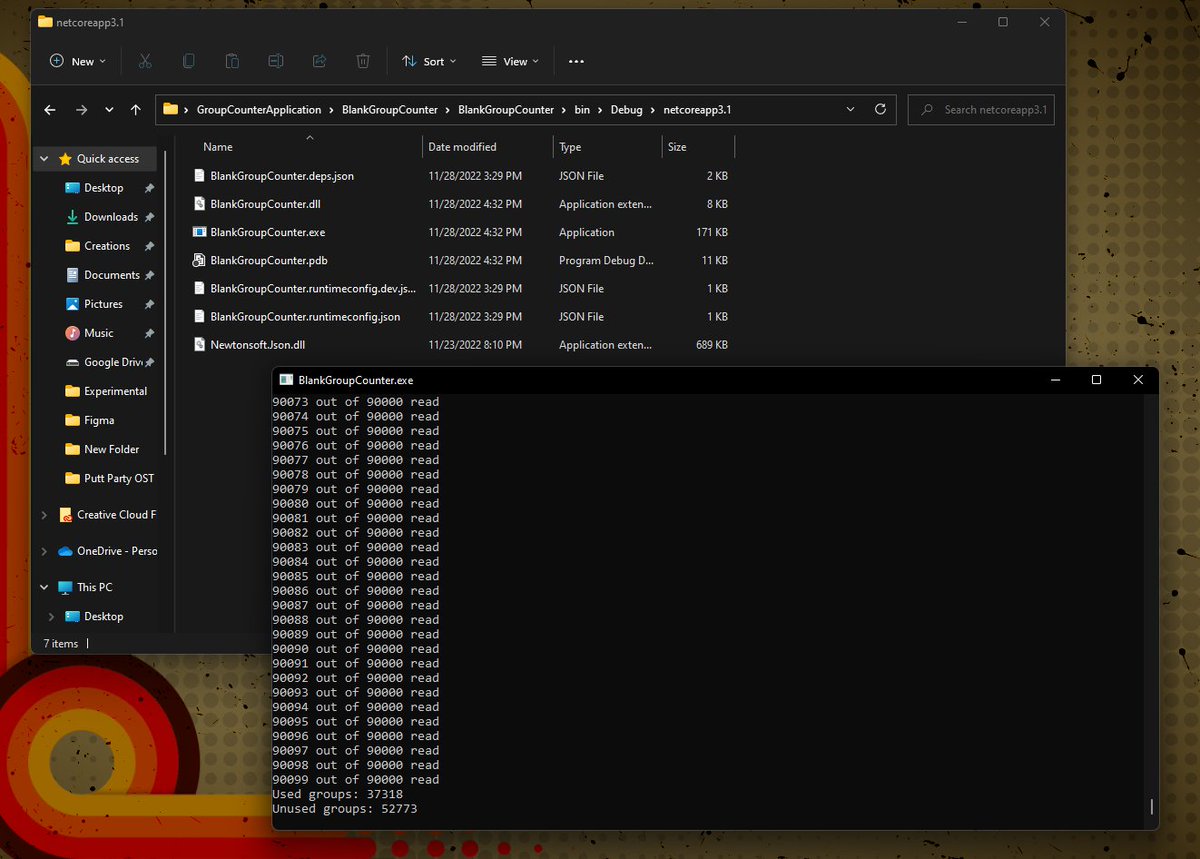Viewport: 1200px width, 859px height.
Task: Click the BlankGroupCounter.exe file icon
Action: [199, 232]
